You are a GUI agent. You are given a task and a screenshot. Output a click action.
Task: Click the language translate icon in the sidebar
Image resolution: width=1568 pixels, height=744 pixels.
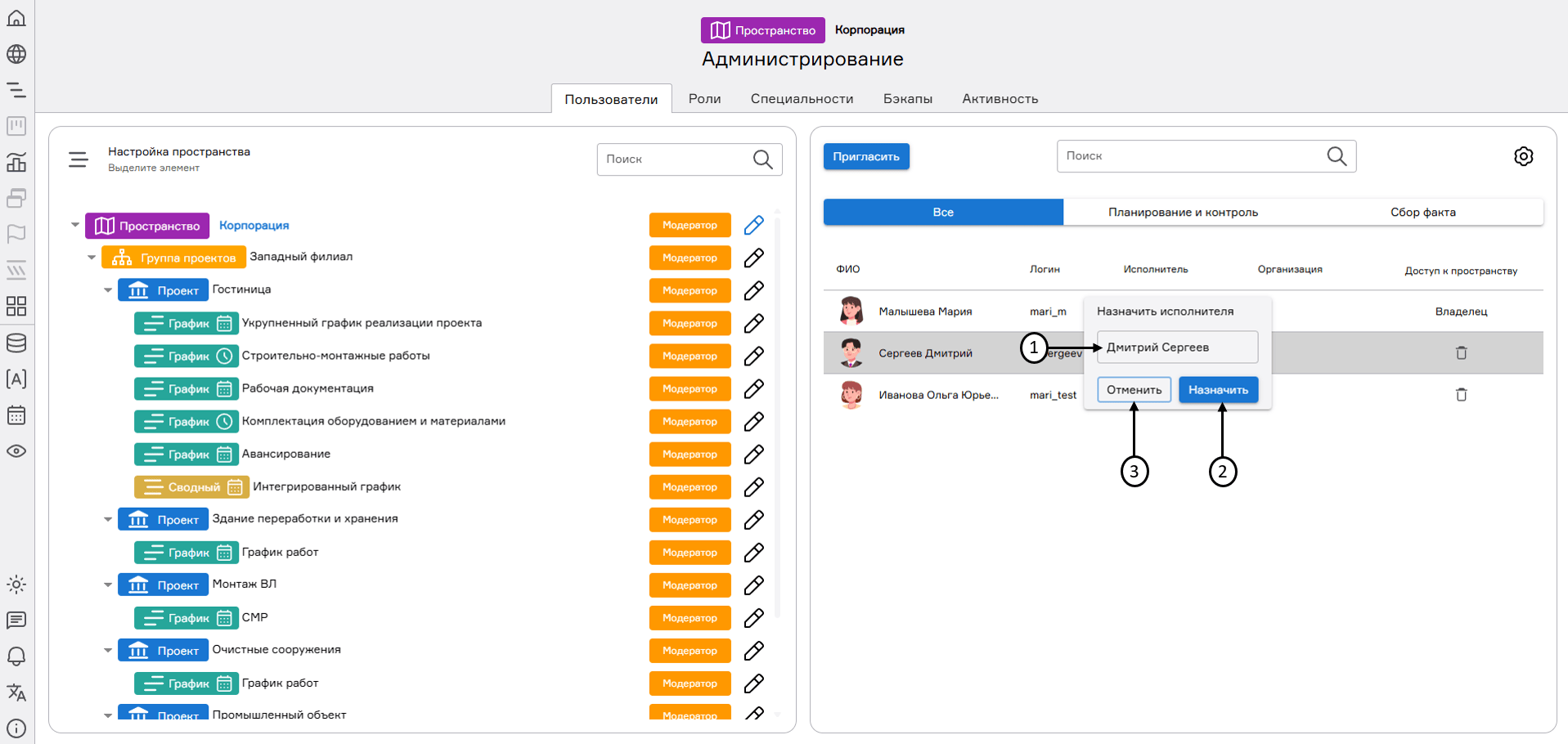tap(16, 692)
